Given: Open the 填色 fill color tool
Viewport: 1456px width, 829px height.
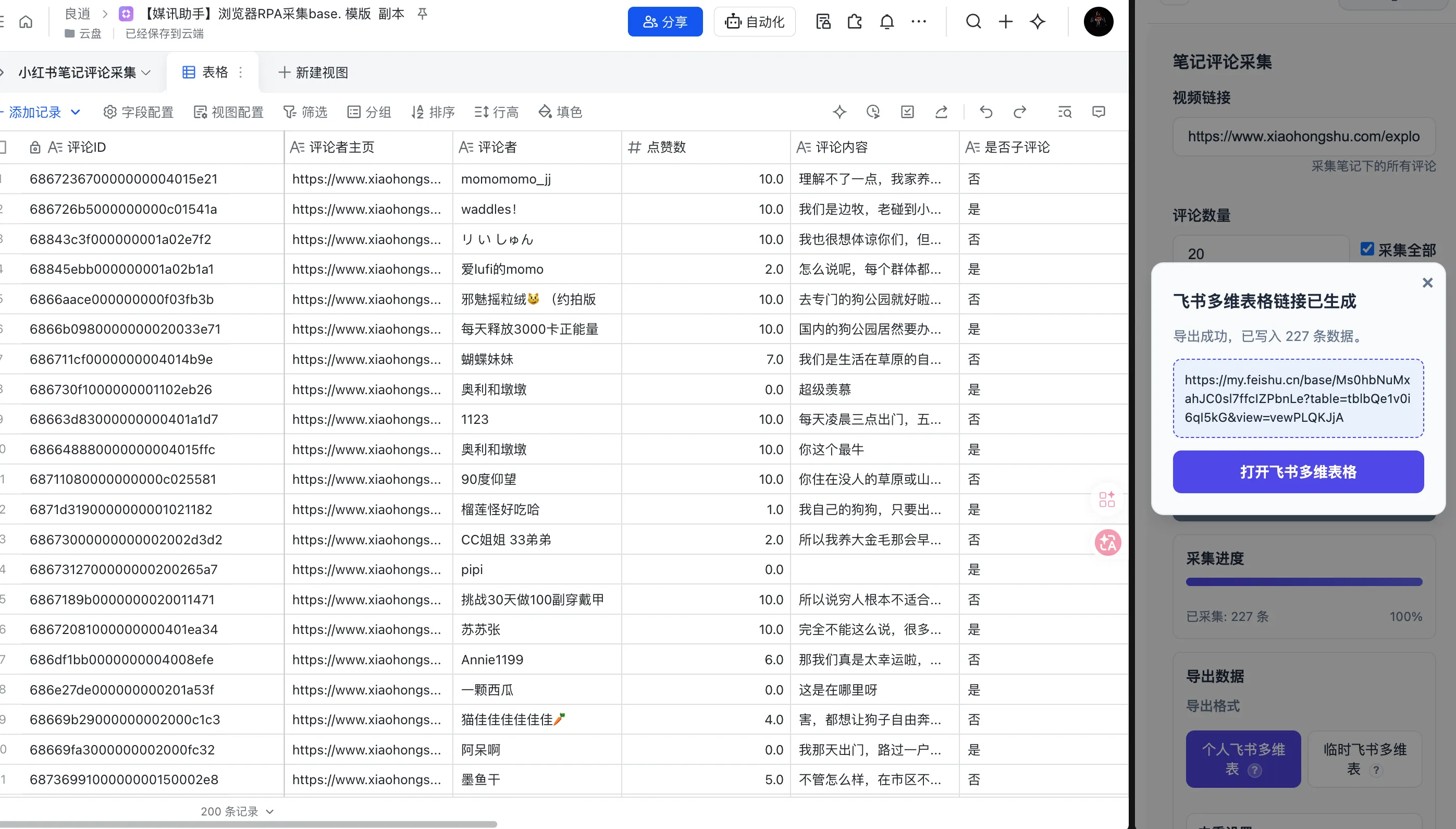Looking at the screenshot, I should click(x=560, y=112).
